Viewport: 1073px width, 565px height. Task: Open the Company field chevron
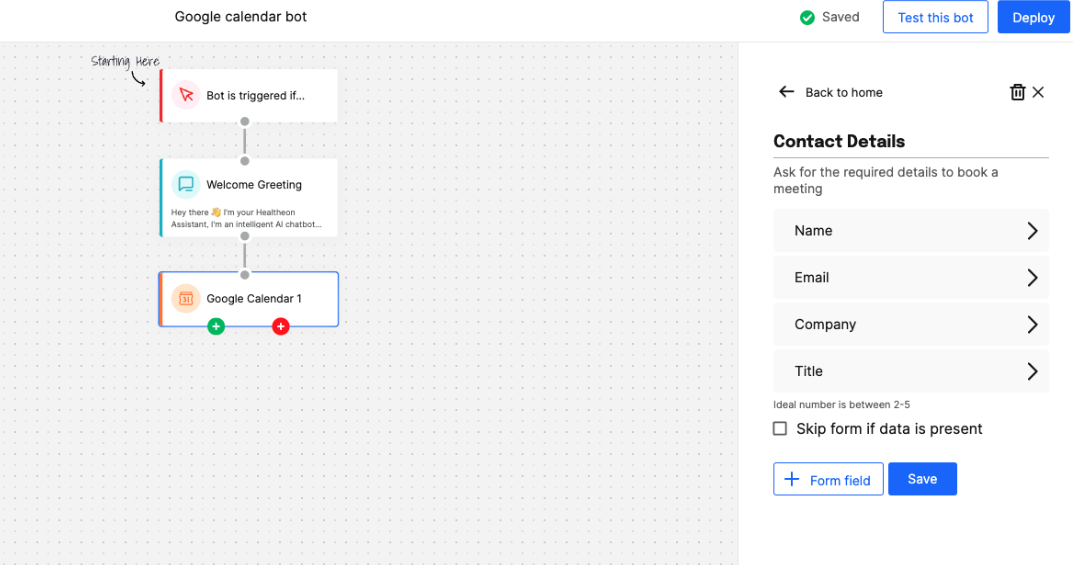click(x=1032, y=325)
